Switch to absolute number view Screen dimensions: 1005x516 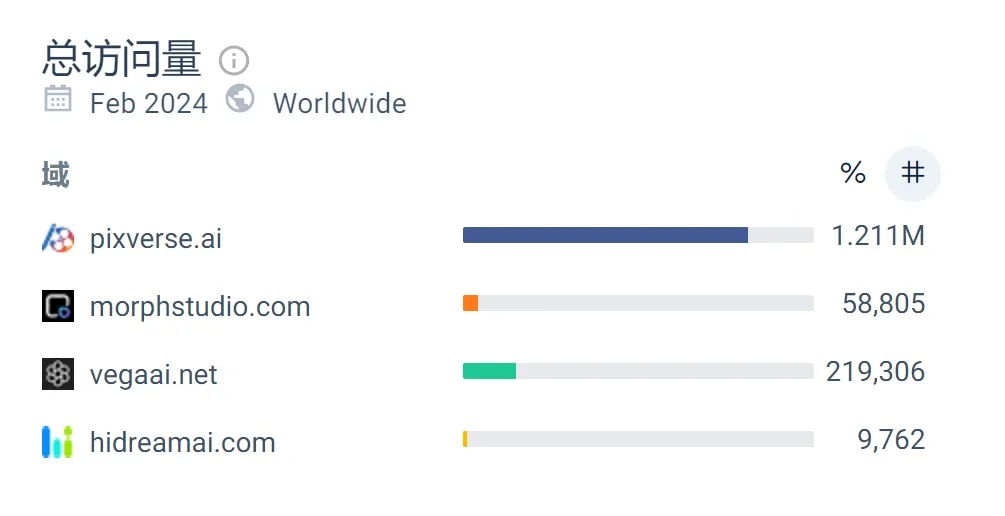[913, 174]
